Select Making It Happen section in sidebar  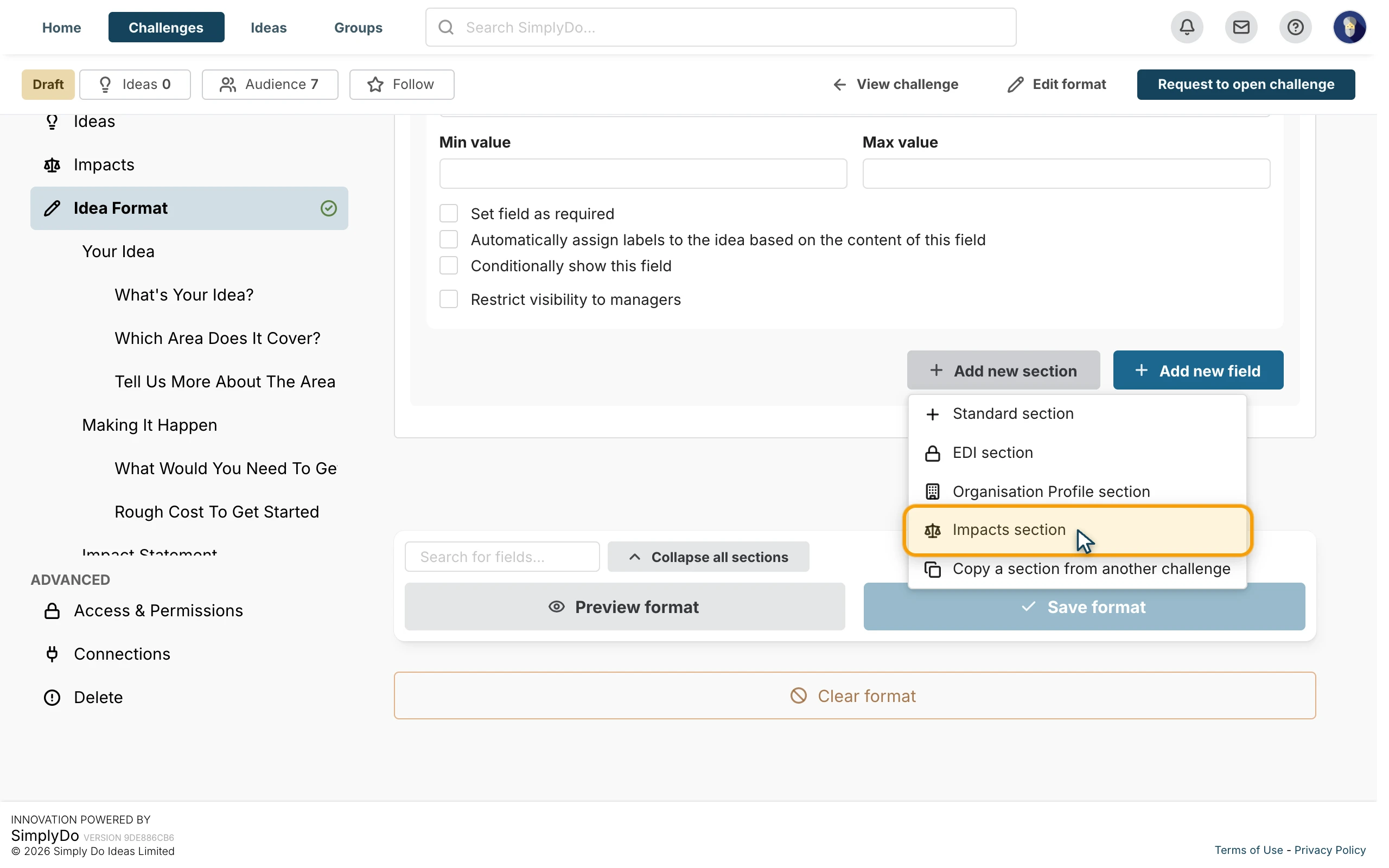150,425
